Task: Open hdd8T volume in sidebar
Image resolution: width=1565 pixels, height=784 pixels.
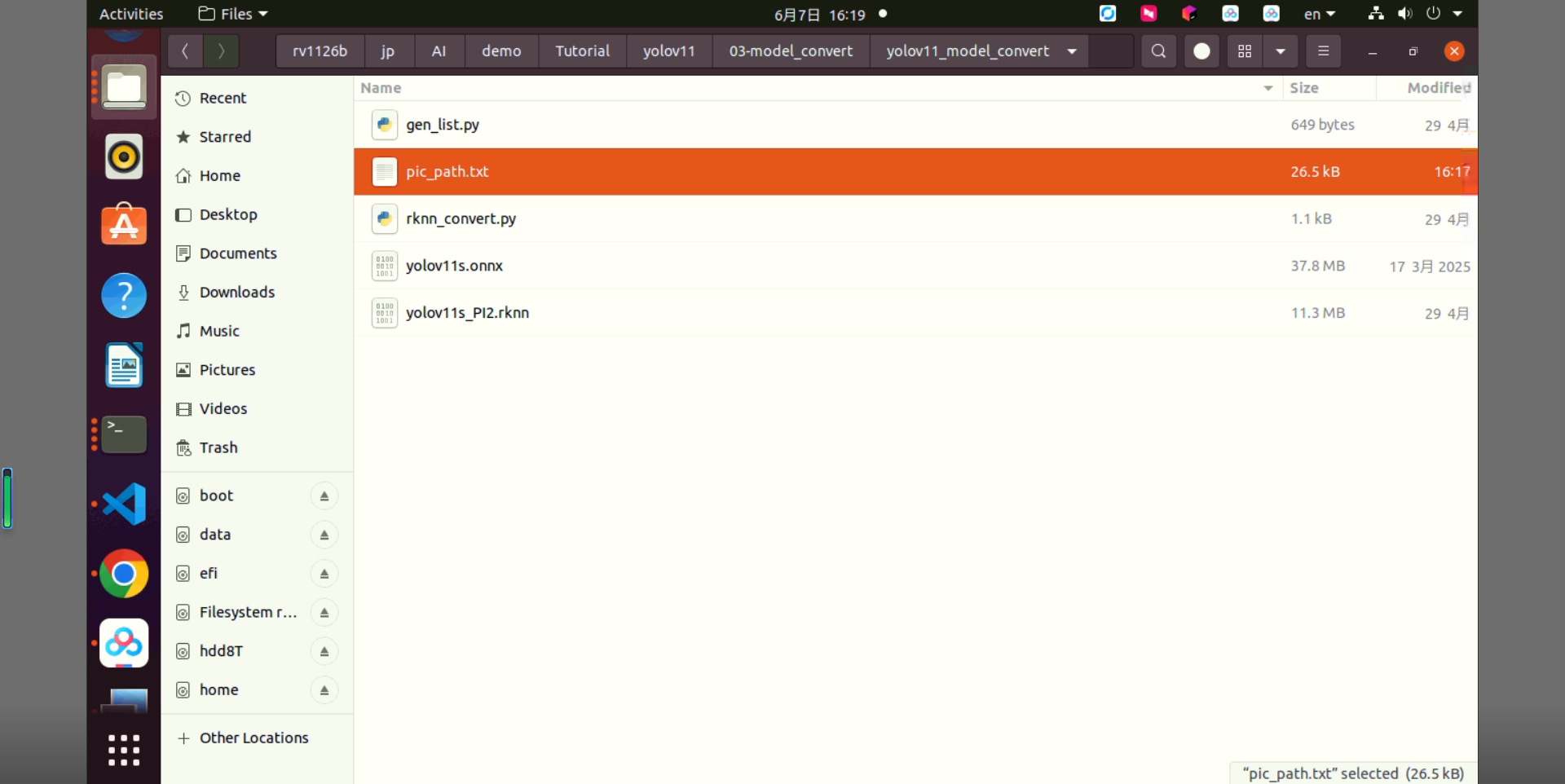Action: tap(221, 651)
